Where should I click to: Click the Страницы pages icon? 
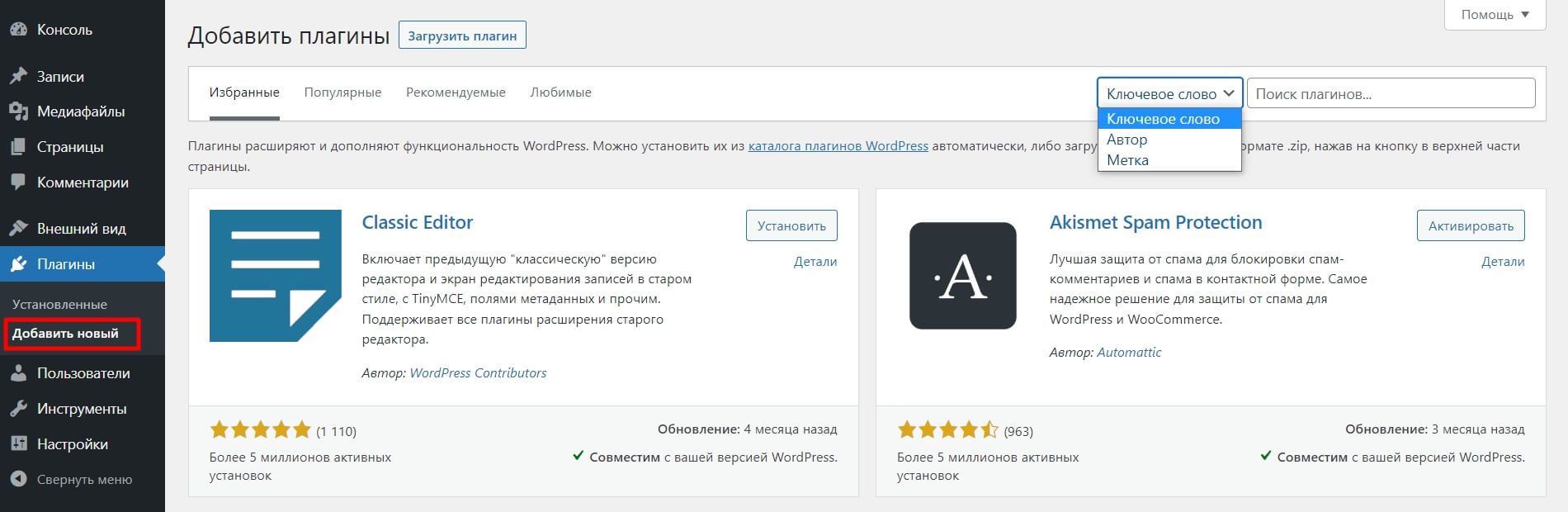tap(18, 147)
